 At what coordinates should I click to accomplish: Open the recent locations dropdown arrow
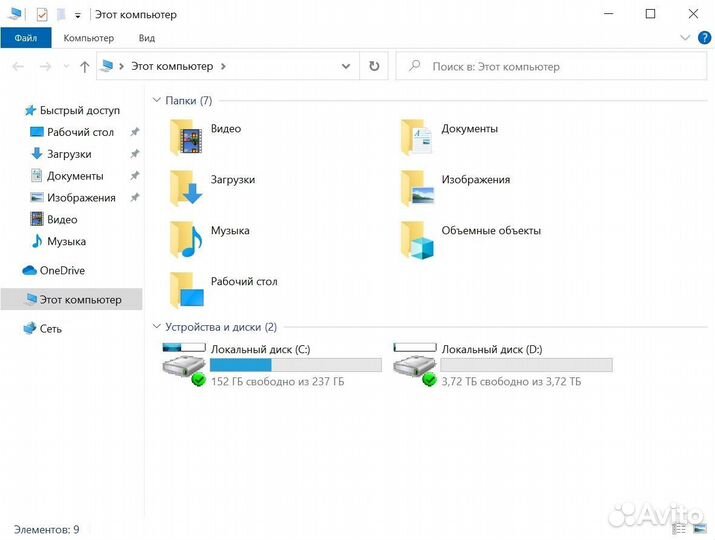[x=66, y=67]
